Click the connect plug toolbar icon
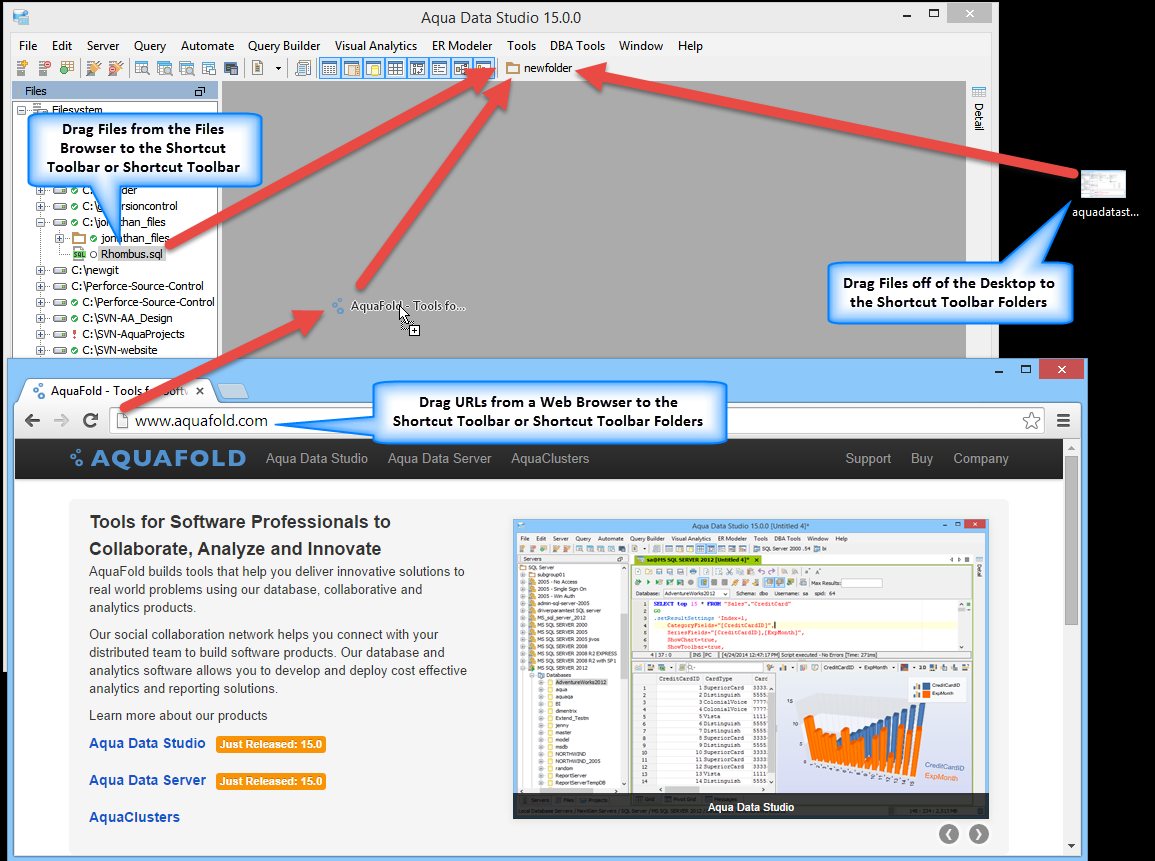Viewport: 1155px width, 861px height. tap(94, 68)
